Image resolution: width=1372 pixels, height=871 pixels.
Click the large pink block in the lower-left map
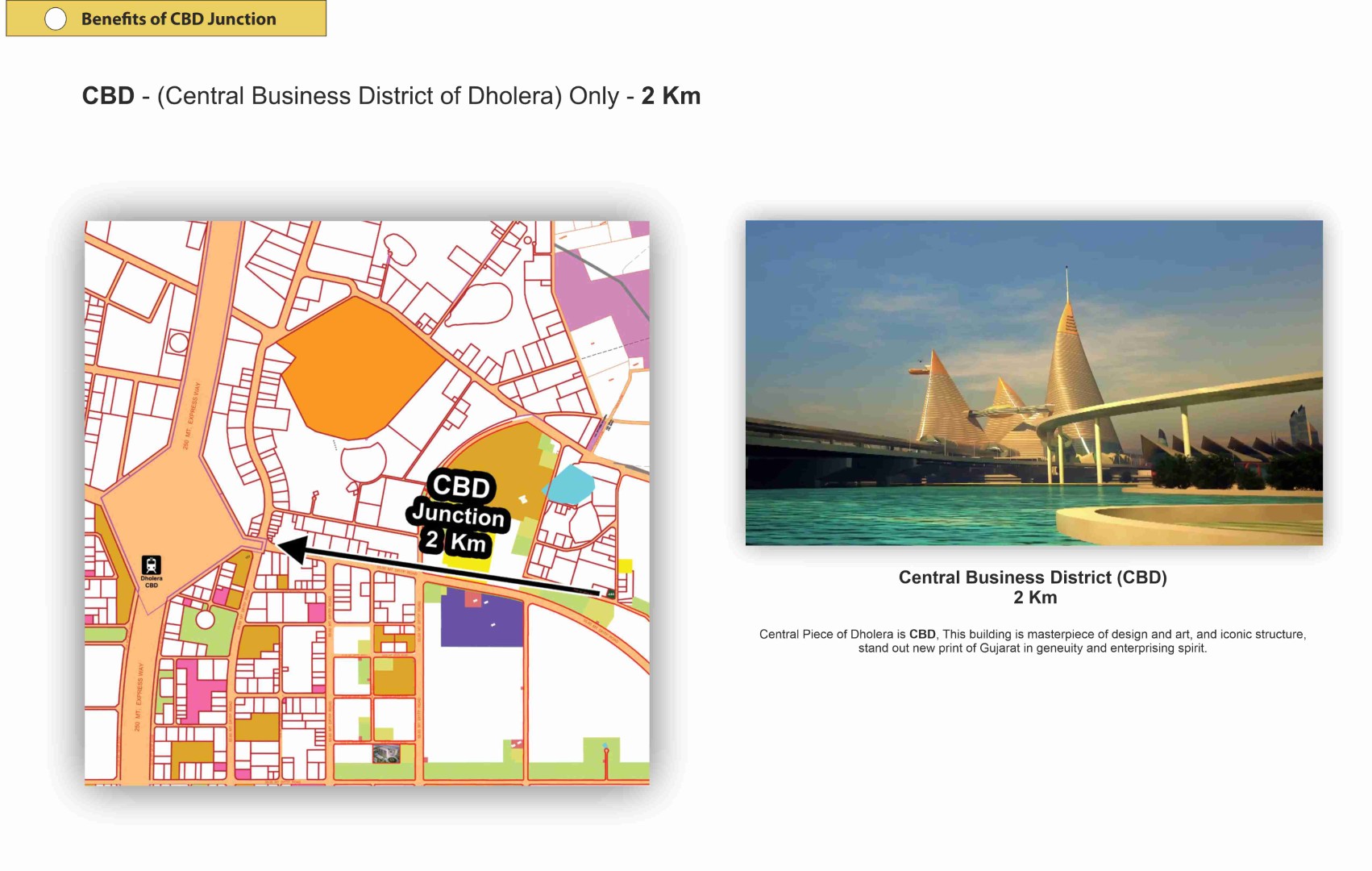[x=193, y=690]
